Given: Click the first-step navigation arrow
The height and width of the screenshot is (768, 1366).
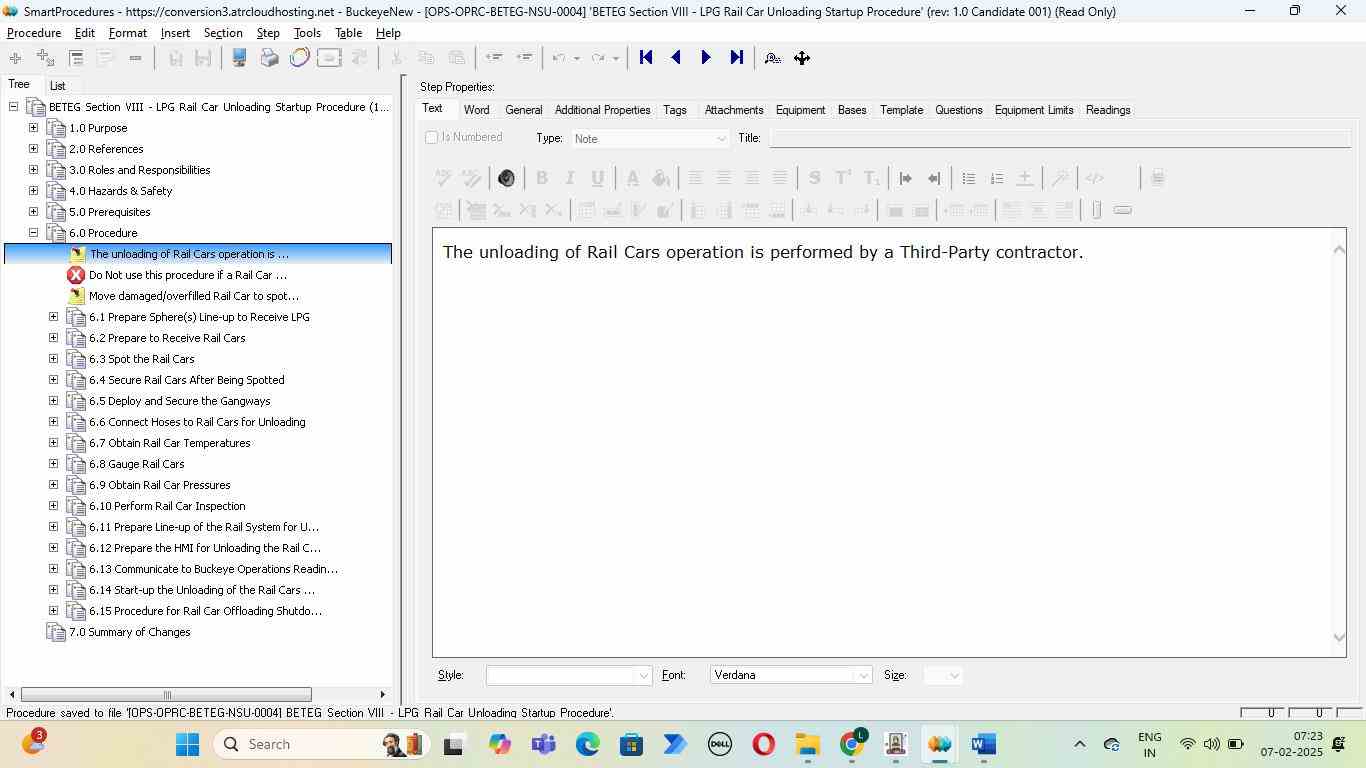Looking at the screenshot, I should pyautogui.click(x=646, y=58).
